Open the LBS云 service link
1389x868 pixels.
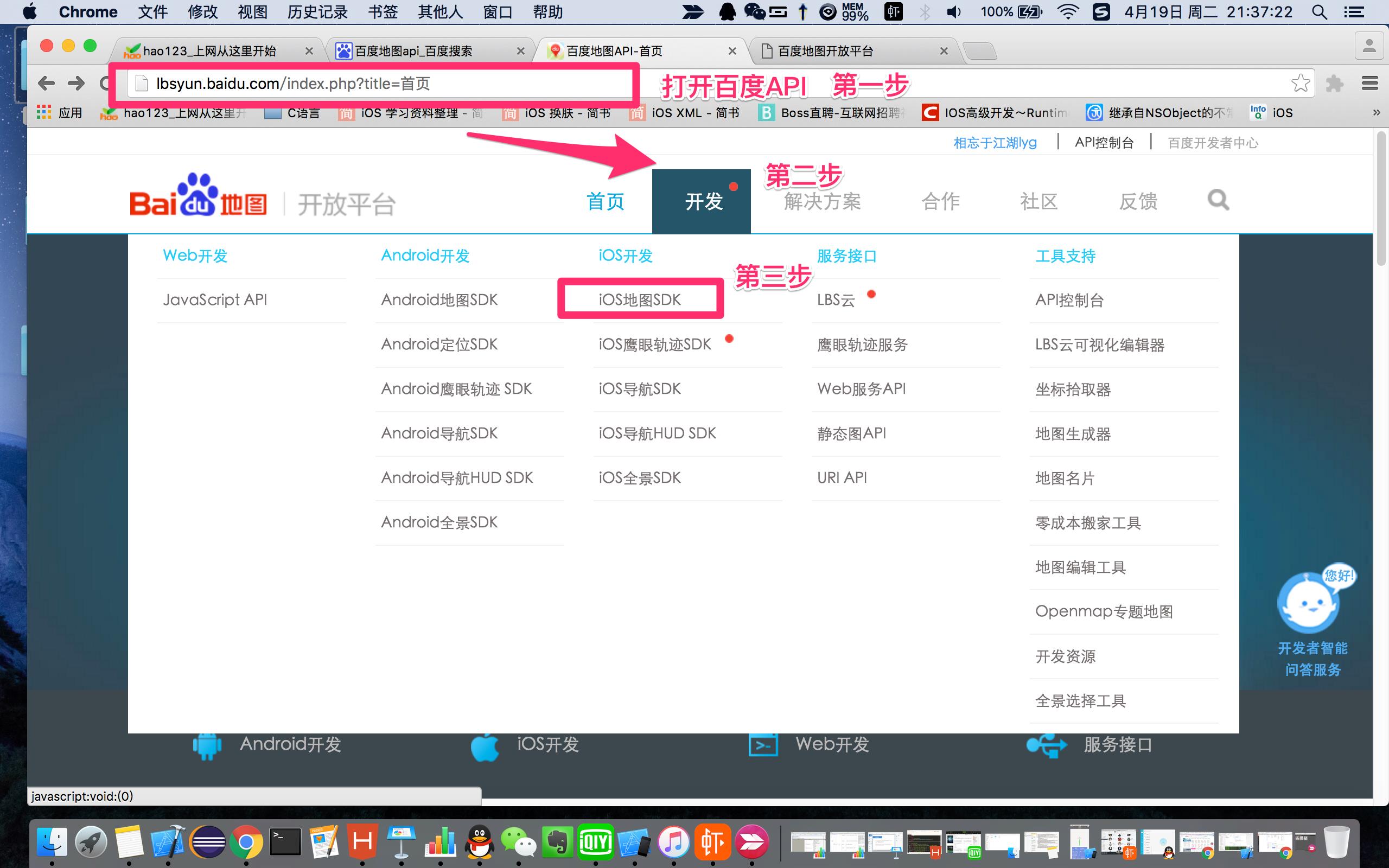click(x=836, y=300)
